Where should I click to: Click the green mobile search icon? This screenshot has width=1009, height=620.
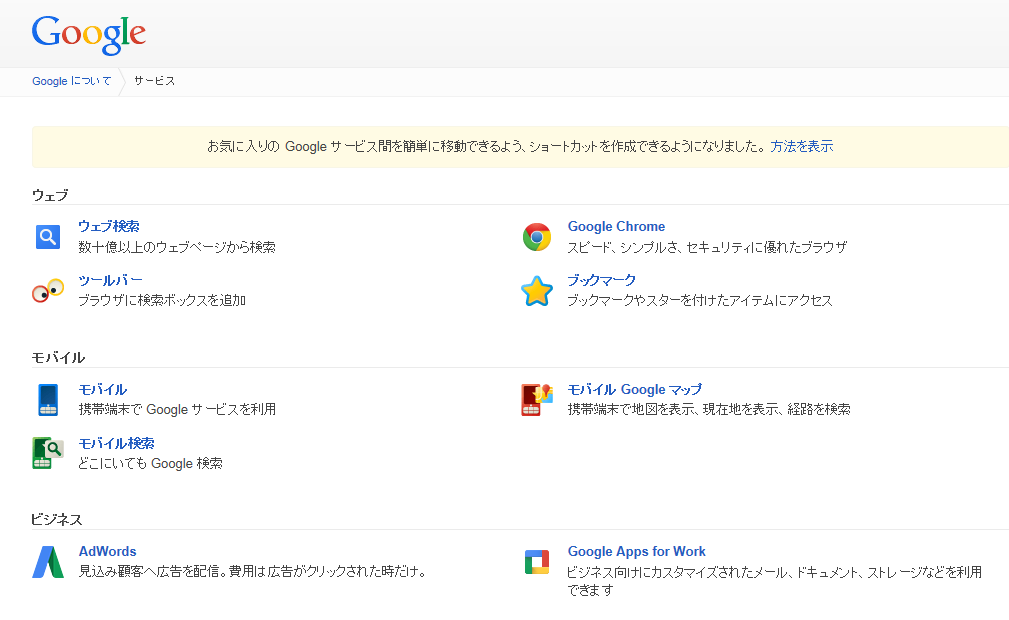pos(47,453)
